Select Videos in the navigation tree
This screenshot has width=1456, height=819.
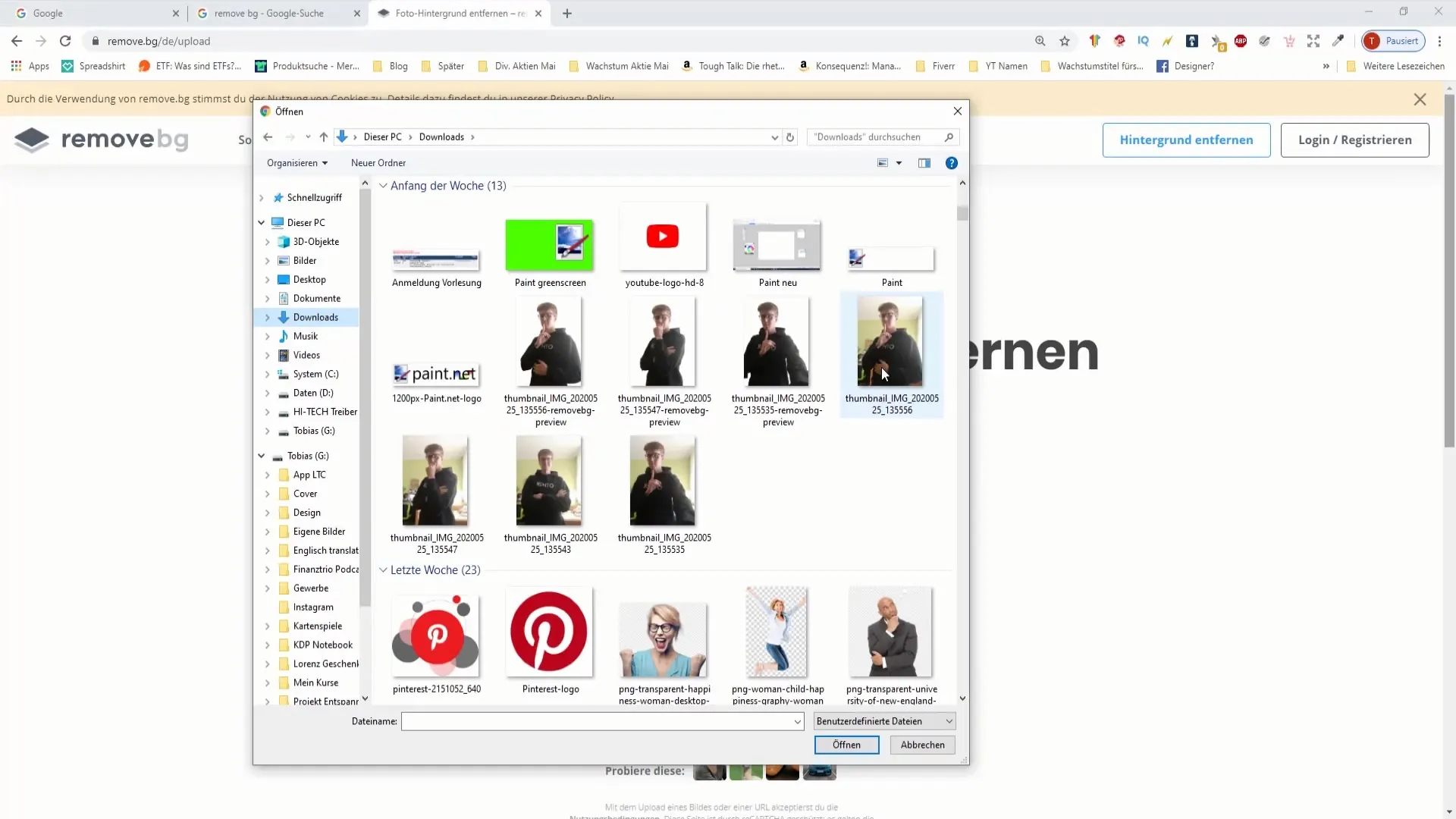pos(306,356)
